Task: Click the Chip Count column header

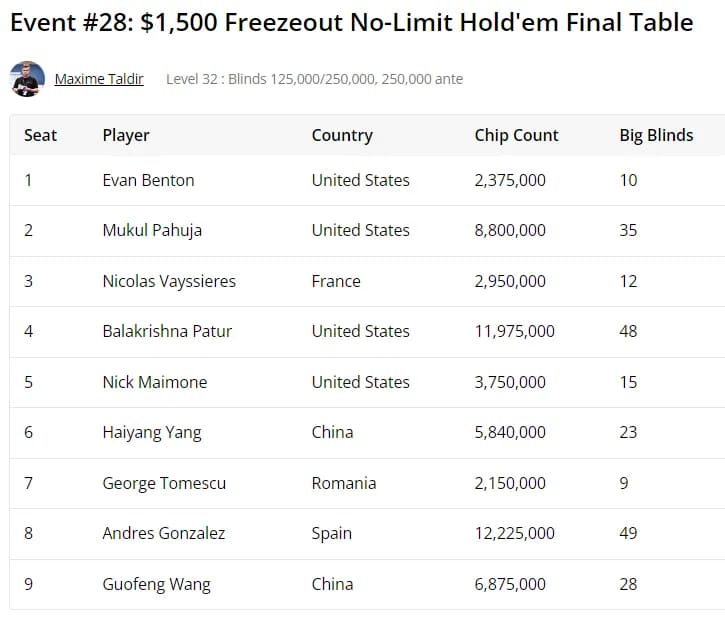Action: click(516, 135)
